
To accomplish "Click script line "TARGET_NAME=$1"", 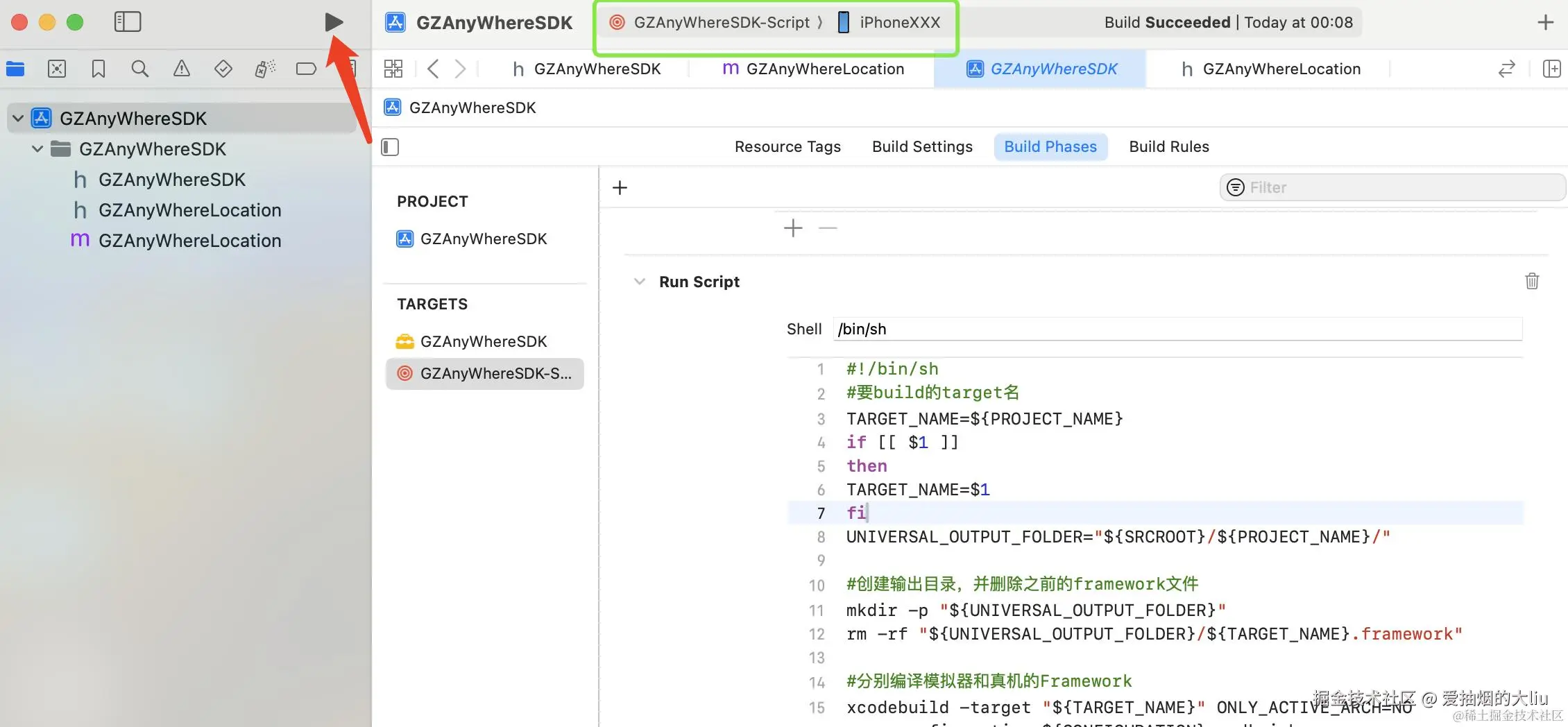I will coord(918,490).
